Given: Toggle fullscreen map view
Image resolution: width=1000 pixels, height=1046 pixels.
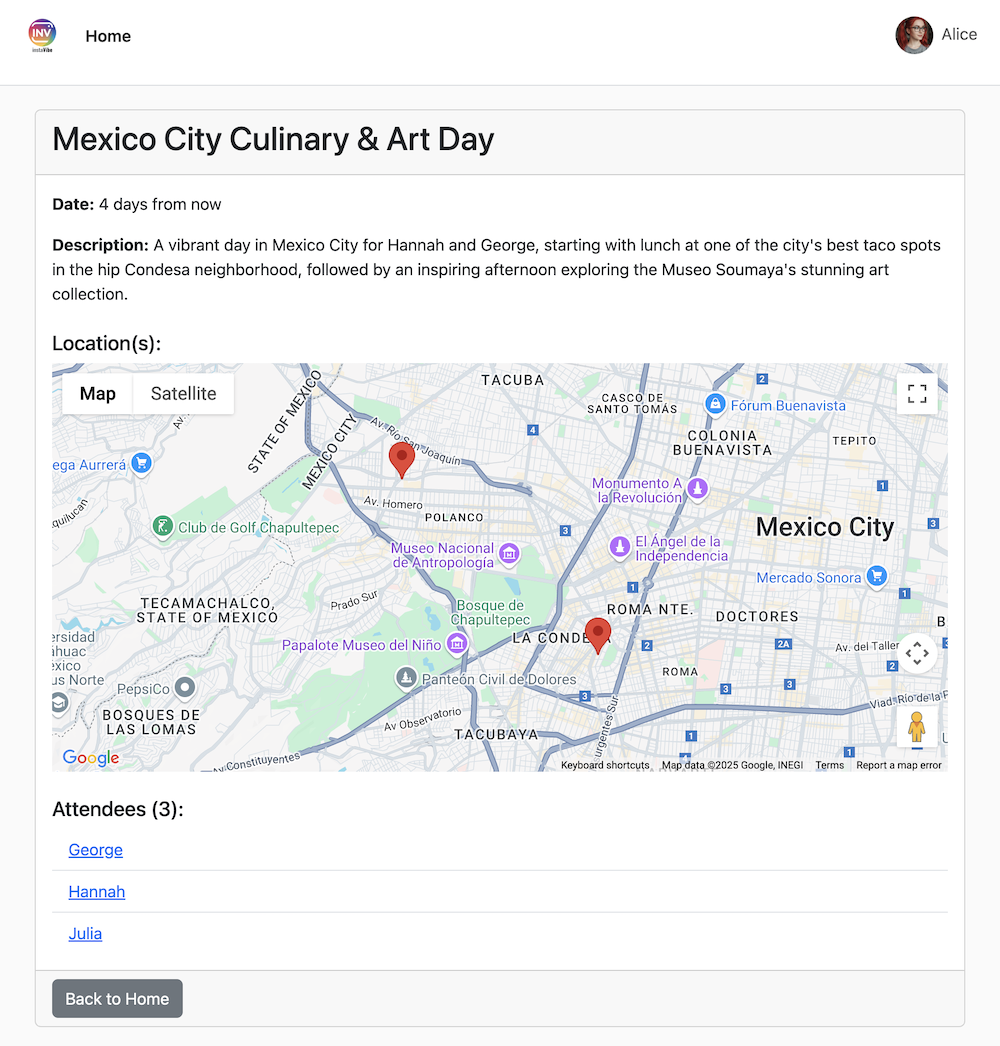Looking at the screenshot, I should (x=917, y=394).
